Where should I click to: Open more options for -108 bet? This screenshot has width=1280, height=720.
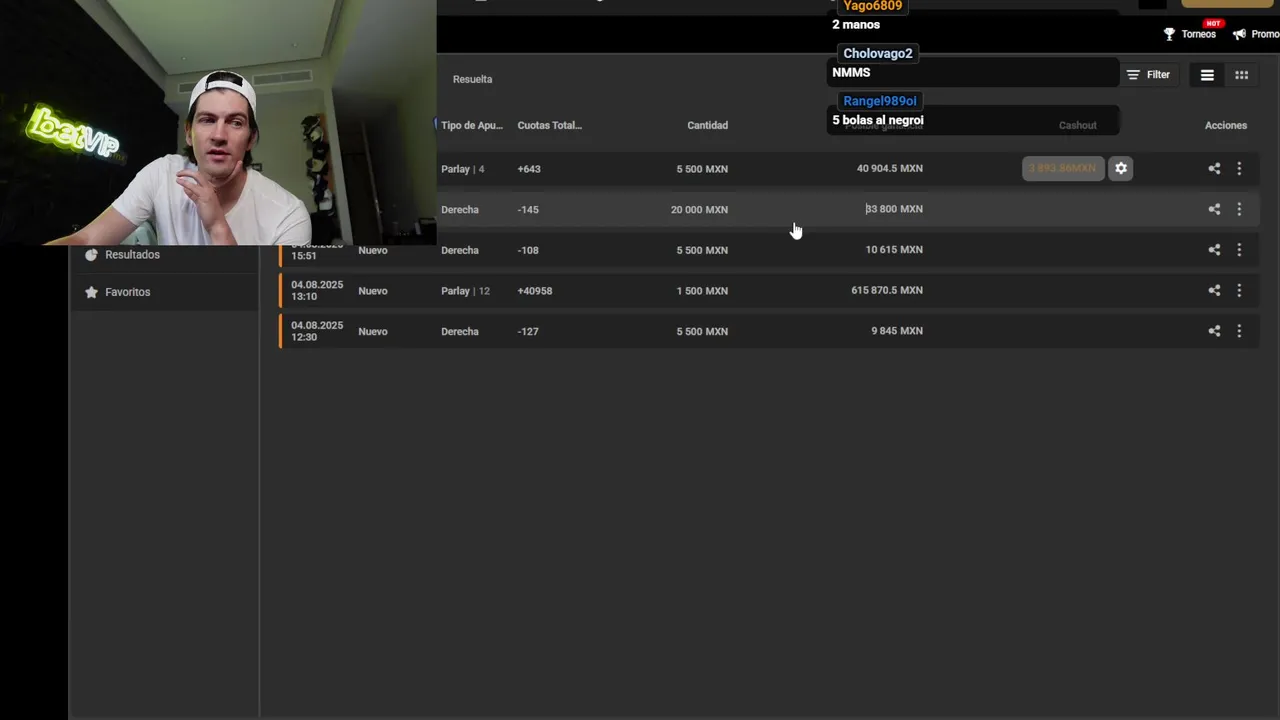point(1239,250)
